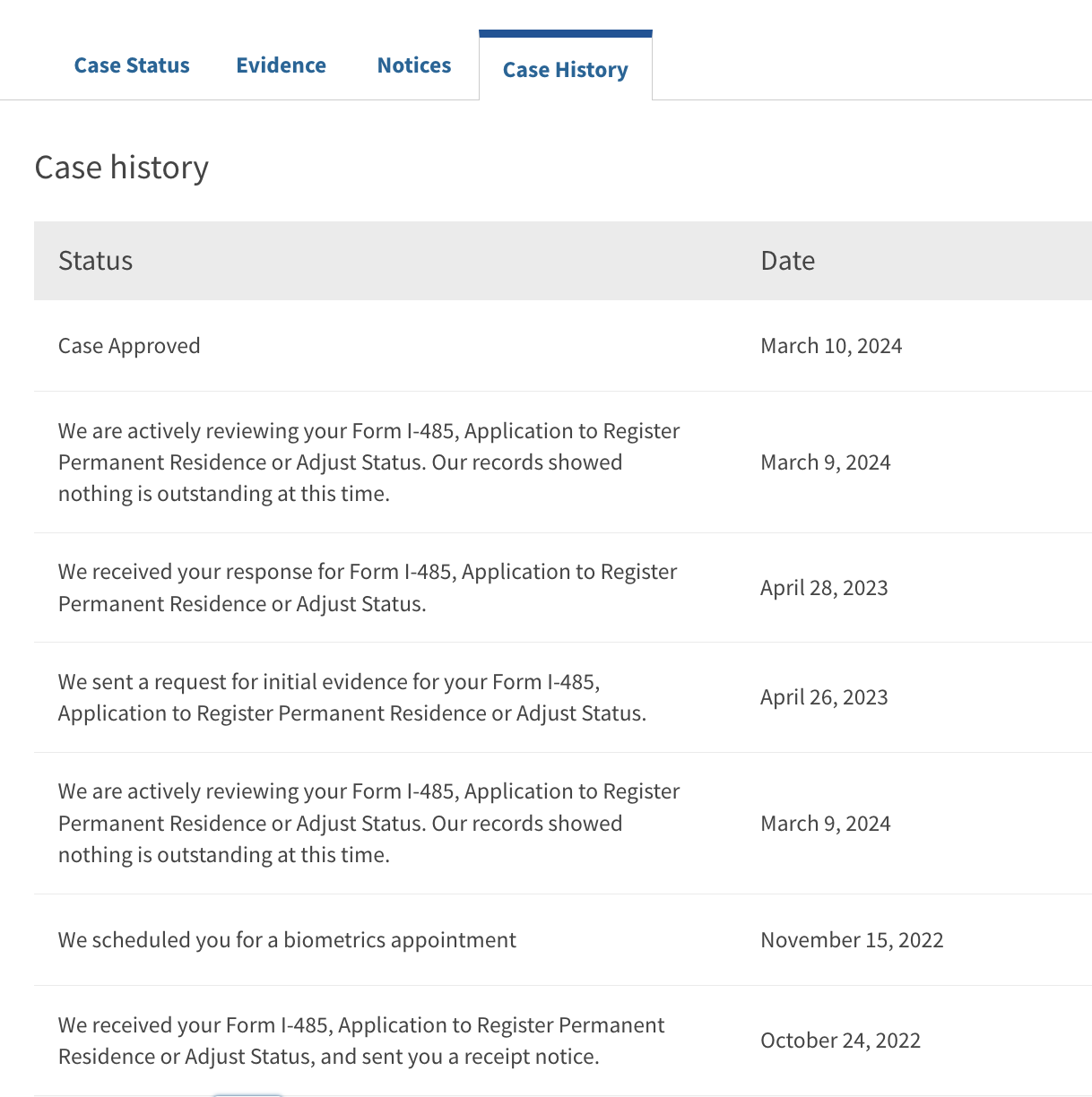Click the November 15, 2022 date
1092x1097 pixels.
click(852, 940)
